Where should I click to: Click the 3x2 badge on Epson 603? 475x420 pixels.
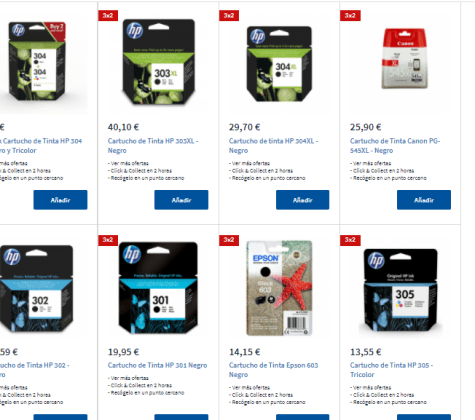click(229, 240)
